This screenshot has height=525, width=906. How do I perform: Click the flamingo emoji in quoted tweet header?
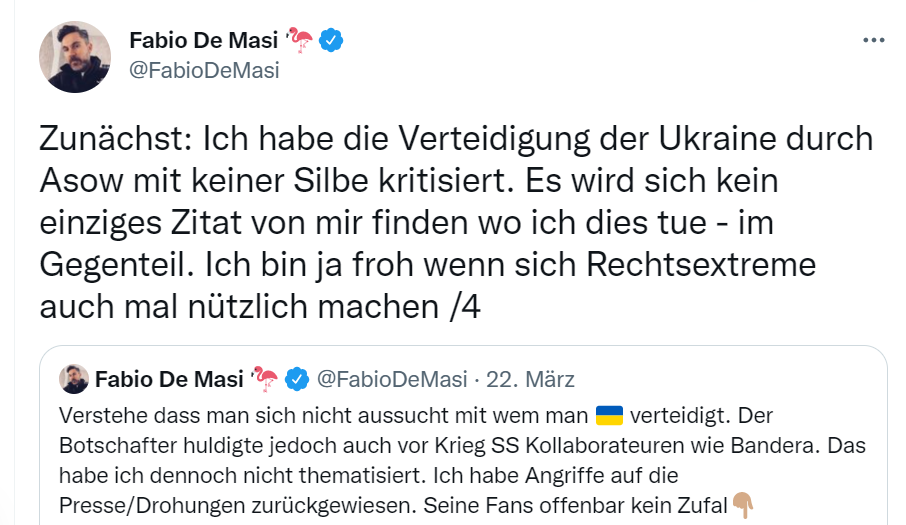coord(265,379)
